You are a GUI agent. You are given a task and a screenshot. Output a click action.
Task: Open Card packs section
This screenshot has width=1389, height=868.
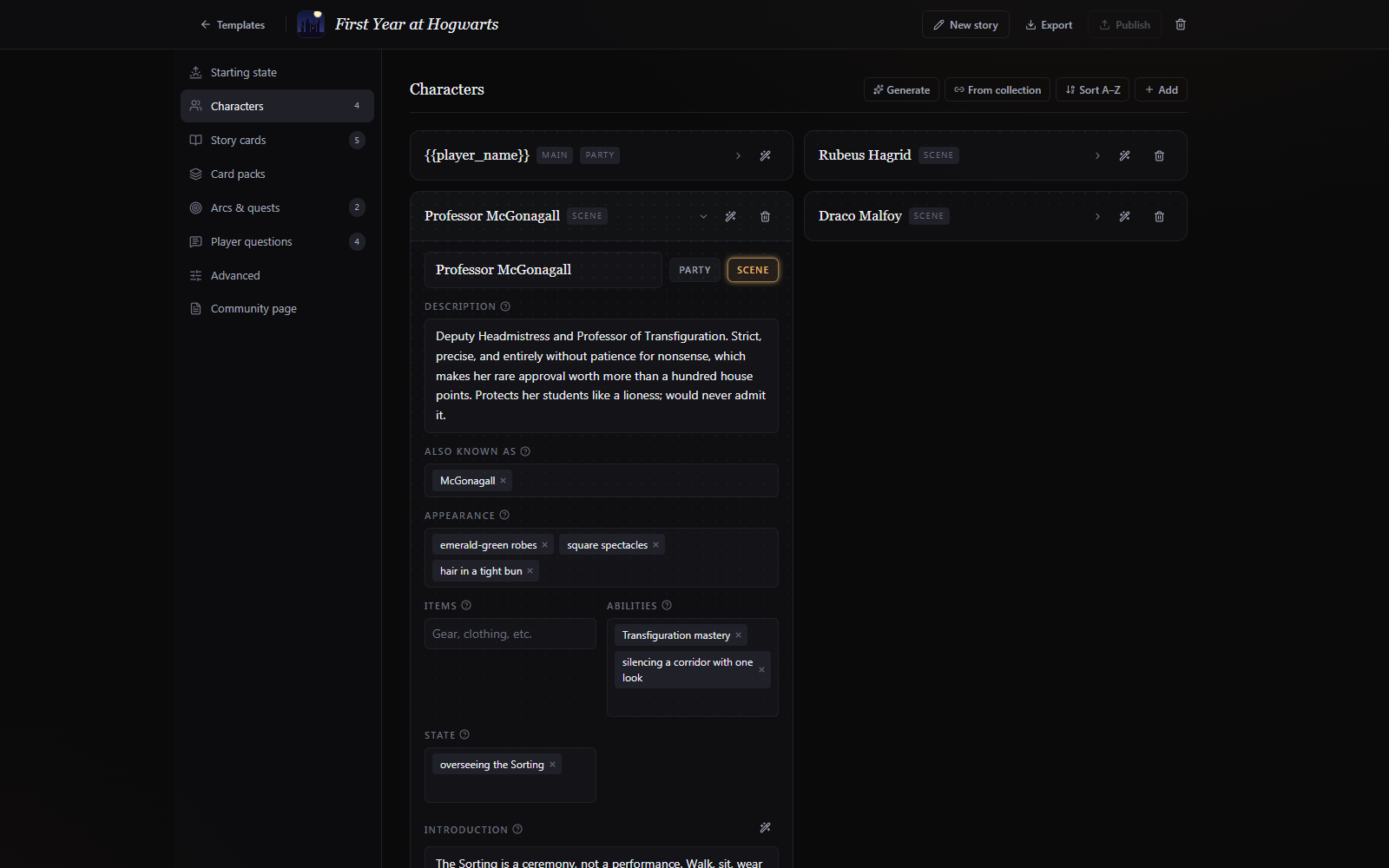click(277, 174)
